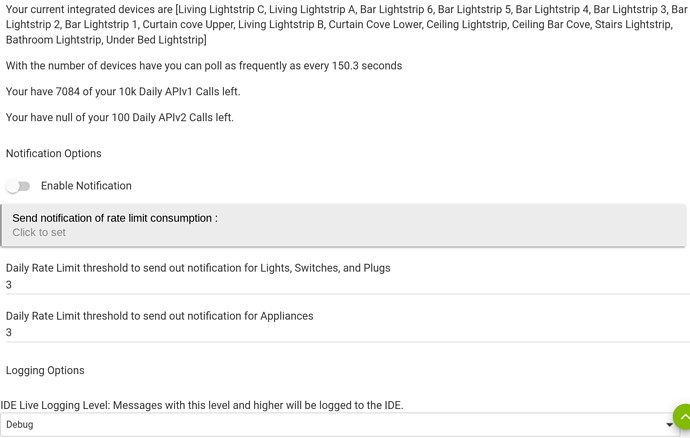Click the Lights, Switches, and Plugs threshold label
Image resolution: width=690 pixels, height=438 pixels.
click(198, 268)
